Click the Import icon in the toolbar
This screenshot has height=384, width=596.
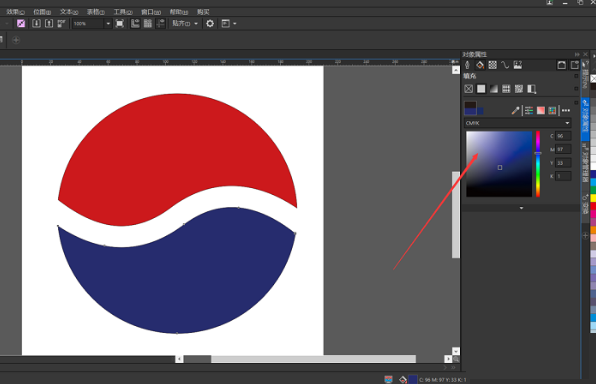pos(36,24)
